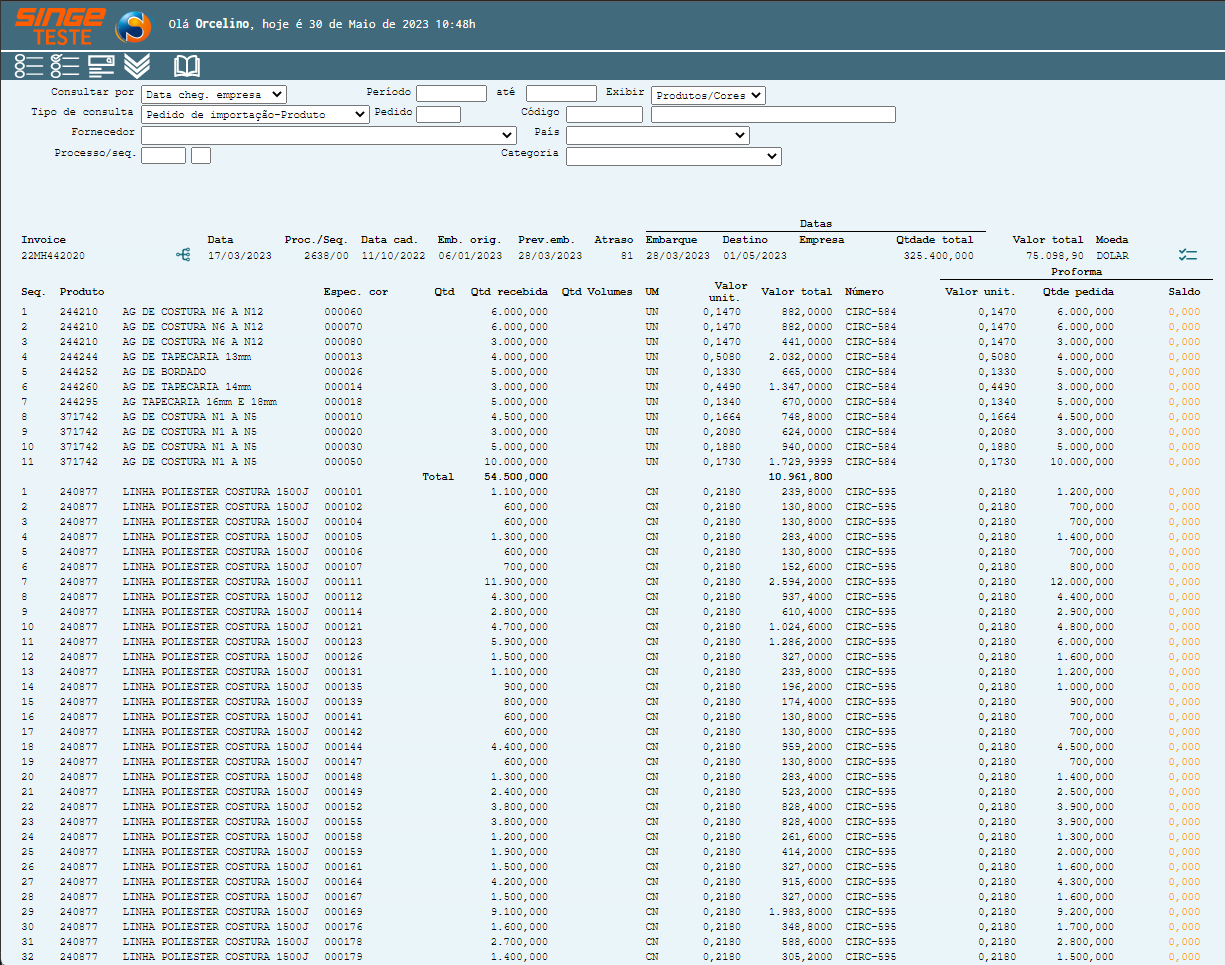Open the Categoria dropdown
Screen dimensions: 1225x965
click(x=673, y=156)
